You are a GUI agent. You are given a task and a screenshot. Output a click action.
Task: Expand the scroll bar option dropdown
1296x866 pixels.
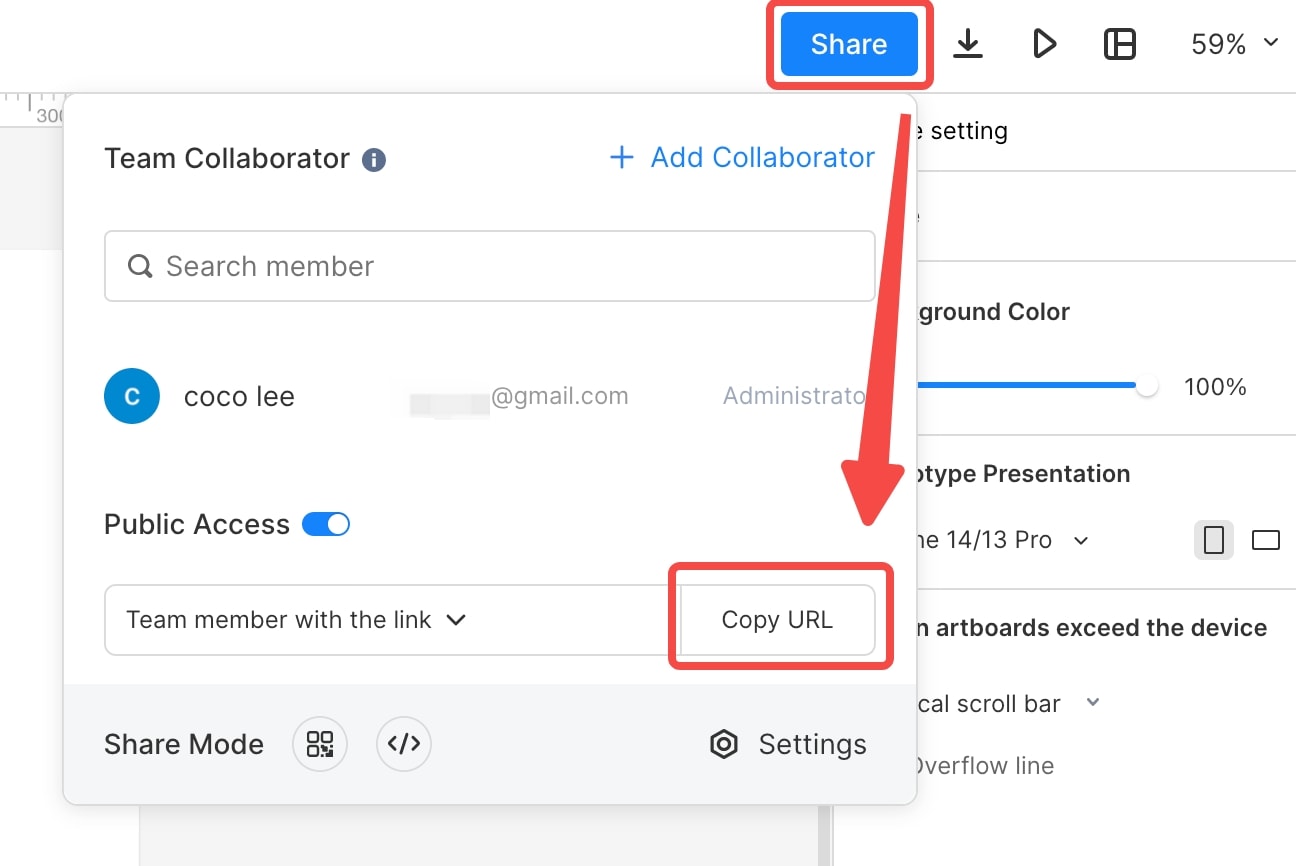pos(1093,703)
